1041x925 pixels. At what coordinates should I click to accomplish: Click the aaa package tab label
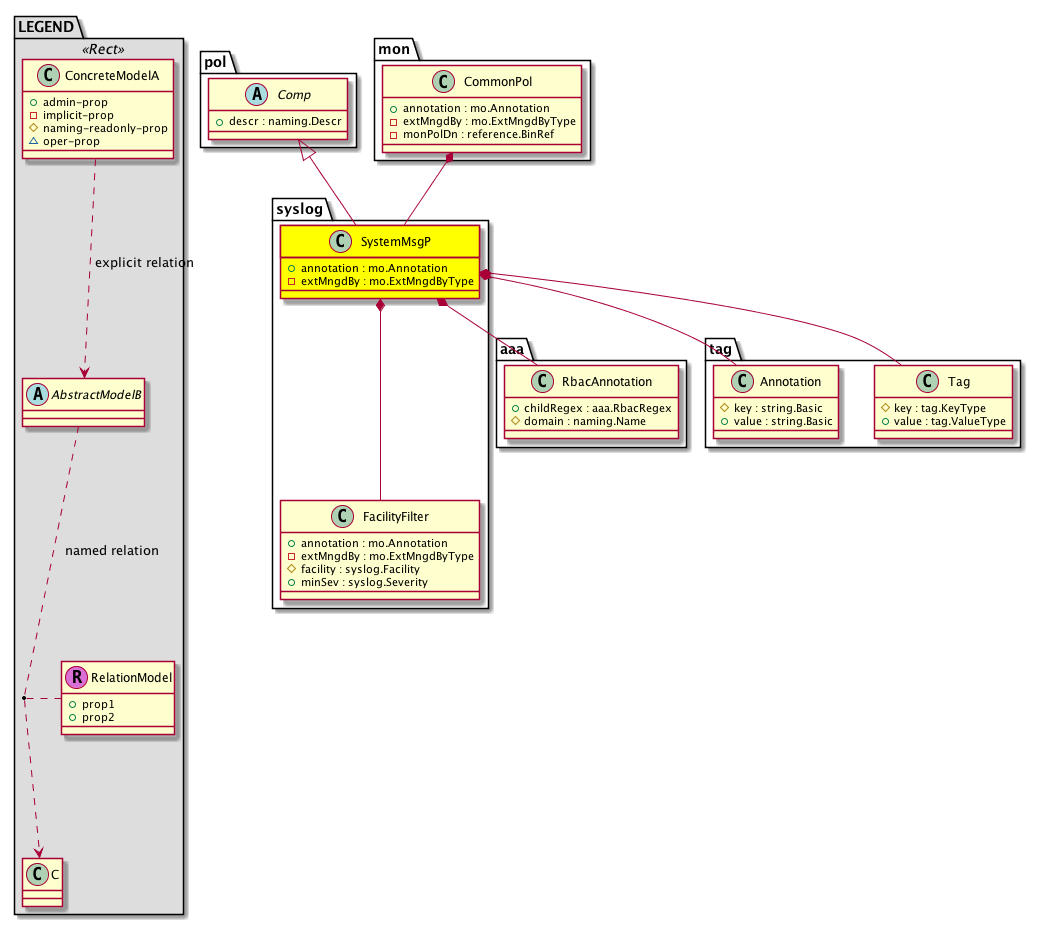click(512, 348)
